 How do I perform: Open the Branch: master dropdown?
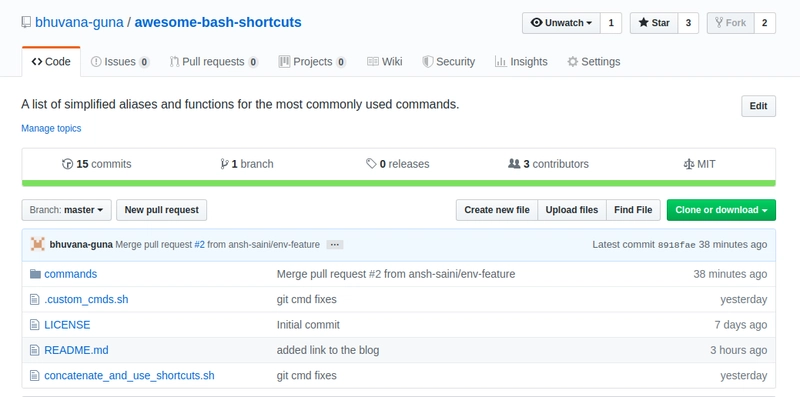[66, 210]
